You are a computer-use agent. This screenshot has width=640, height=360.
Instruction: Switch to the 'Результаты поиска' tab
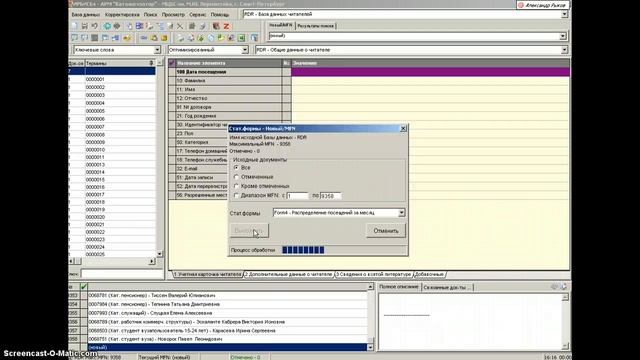(316, 26)
